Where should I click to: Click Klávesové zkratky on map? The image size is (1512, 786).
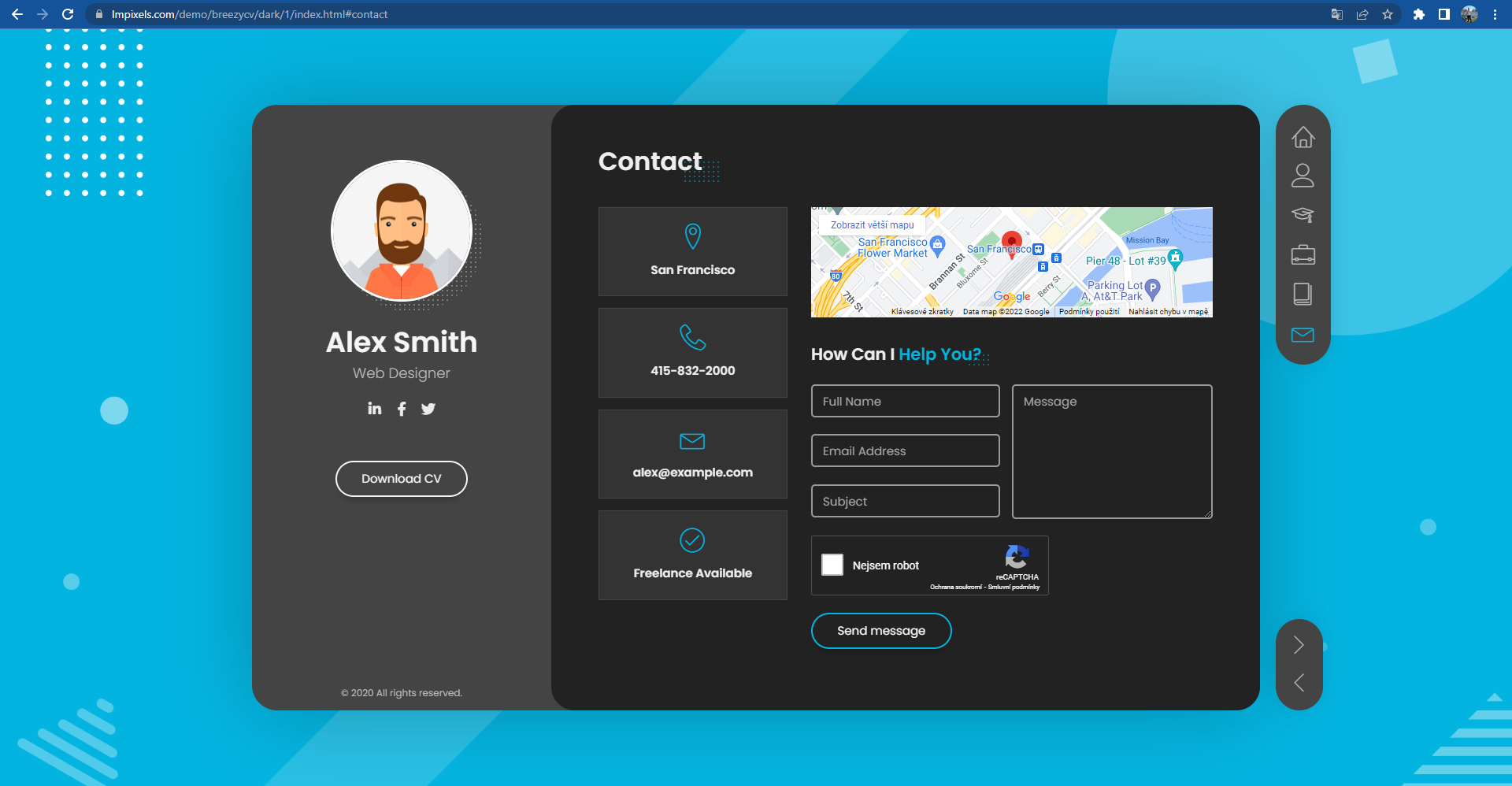coord(922,312)
